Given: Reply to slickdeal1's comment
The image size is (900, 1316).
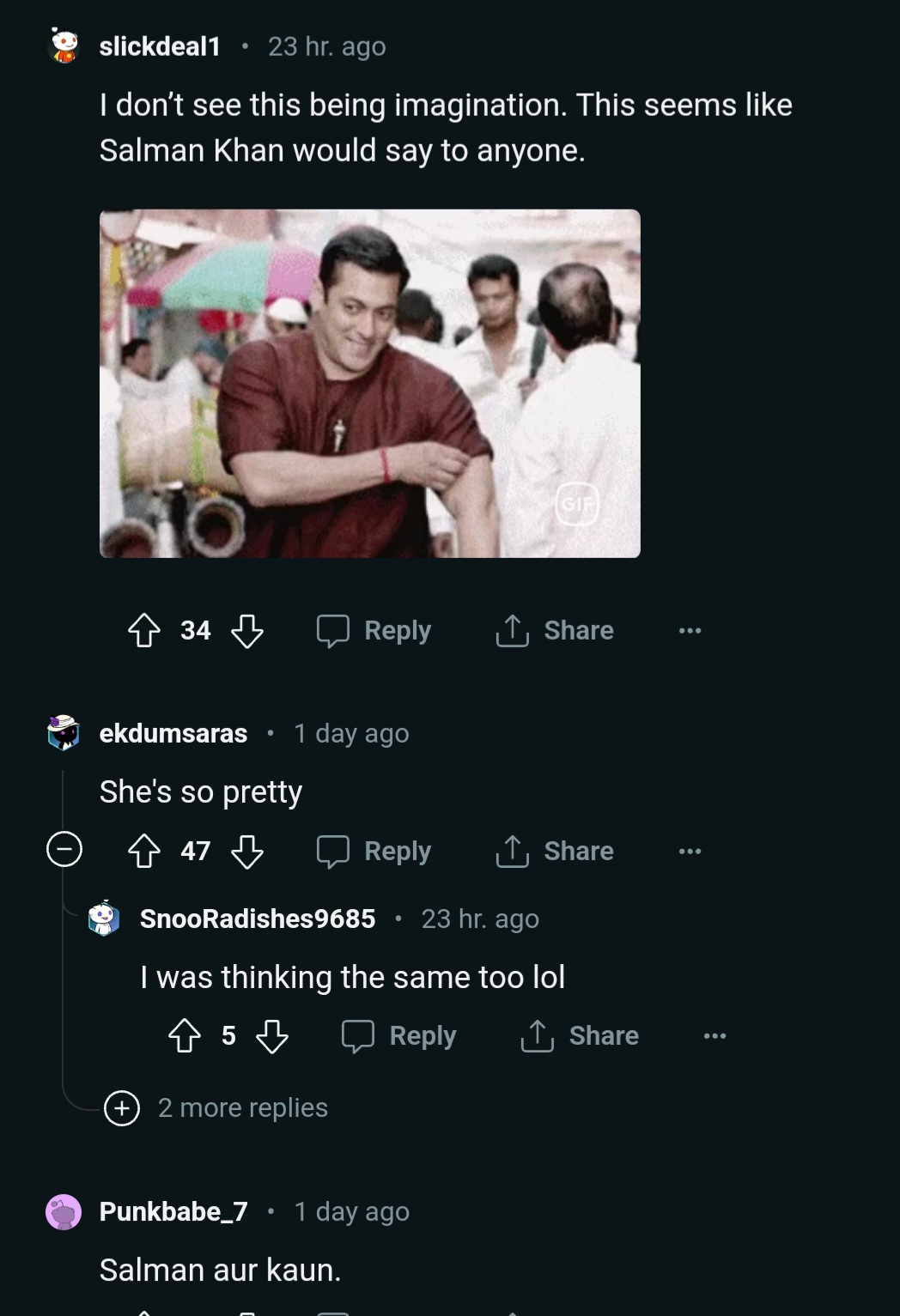Looking at the screenshot, I should [x=374, y=631].
